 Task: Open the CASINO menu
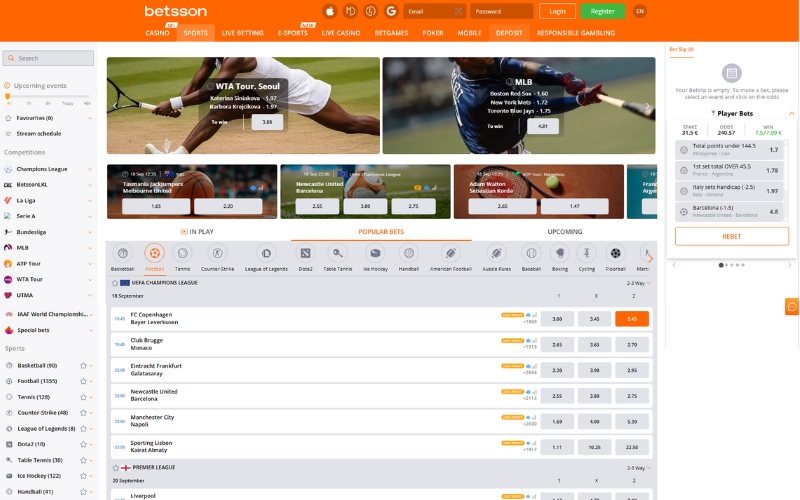157,33
